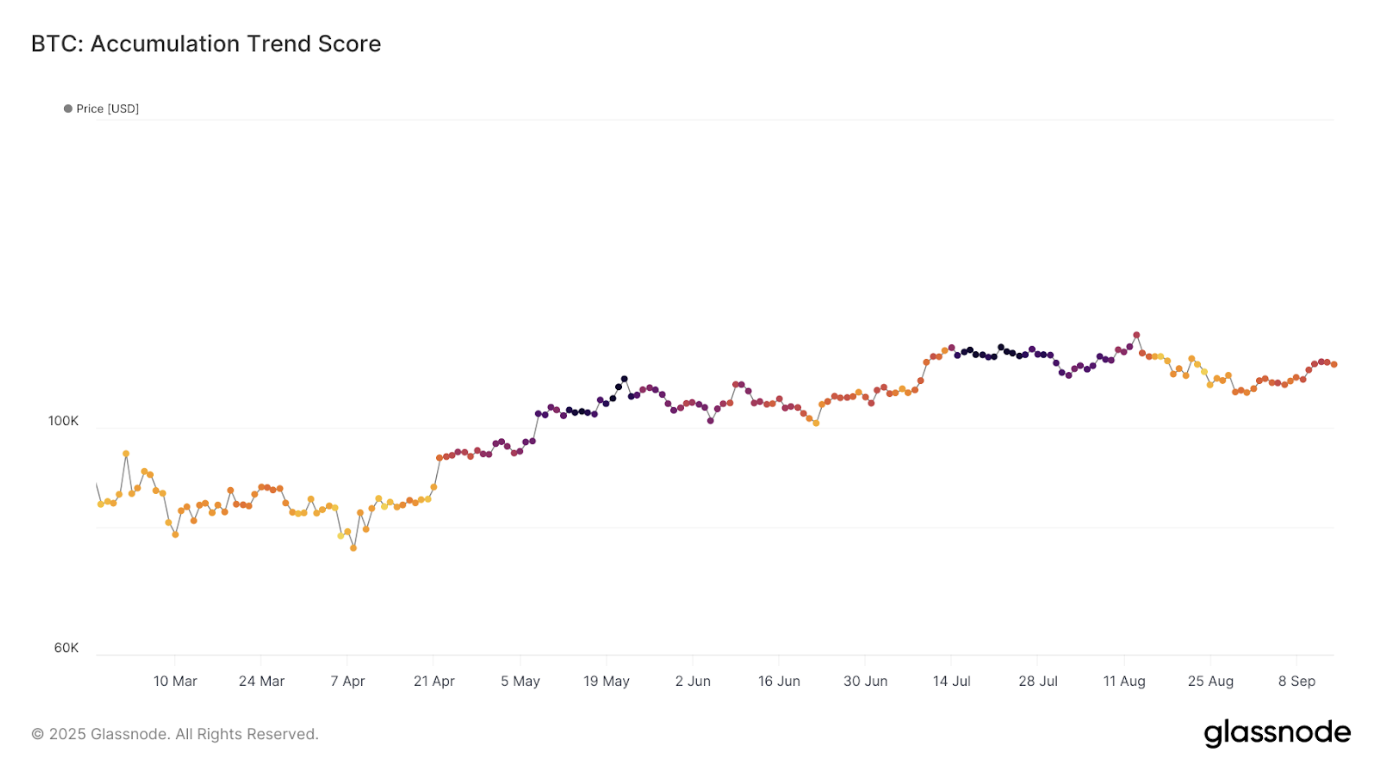Click the 14 Jul date marker
The height and width of the screenshot is (780, 1380).
[x=951, y=681]
